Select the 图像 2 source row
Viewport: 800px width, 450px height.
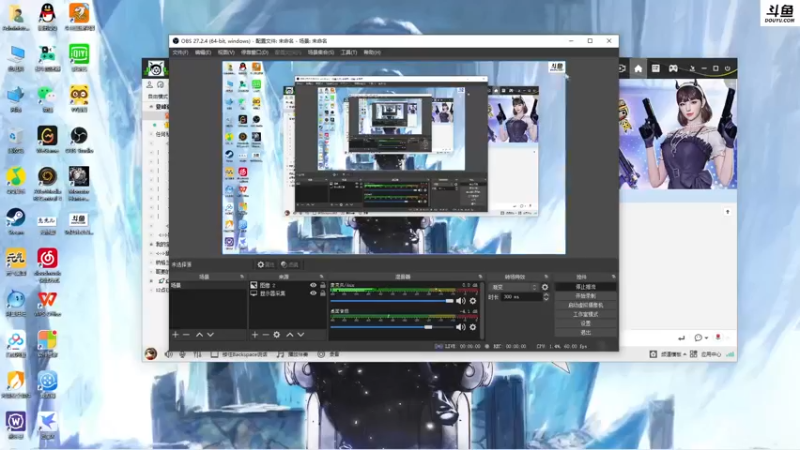(288, 286)
